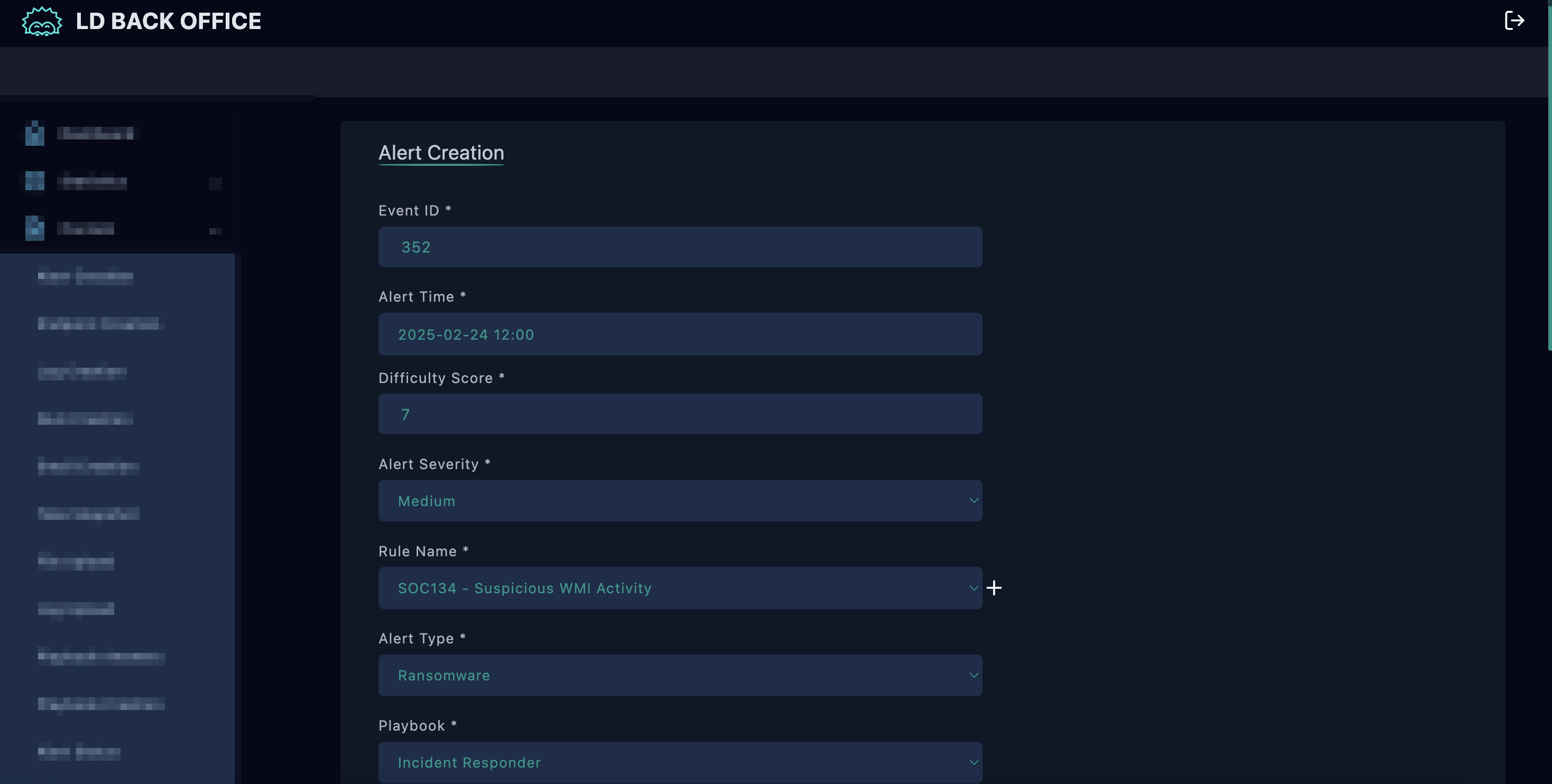Select the third sidebar section icon
This screenshot has width=1552, height=784.
(x=34, y=228)
